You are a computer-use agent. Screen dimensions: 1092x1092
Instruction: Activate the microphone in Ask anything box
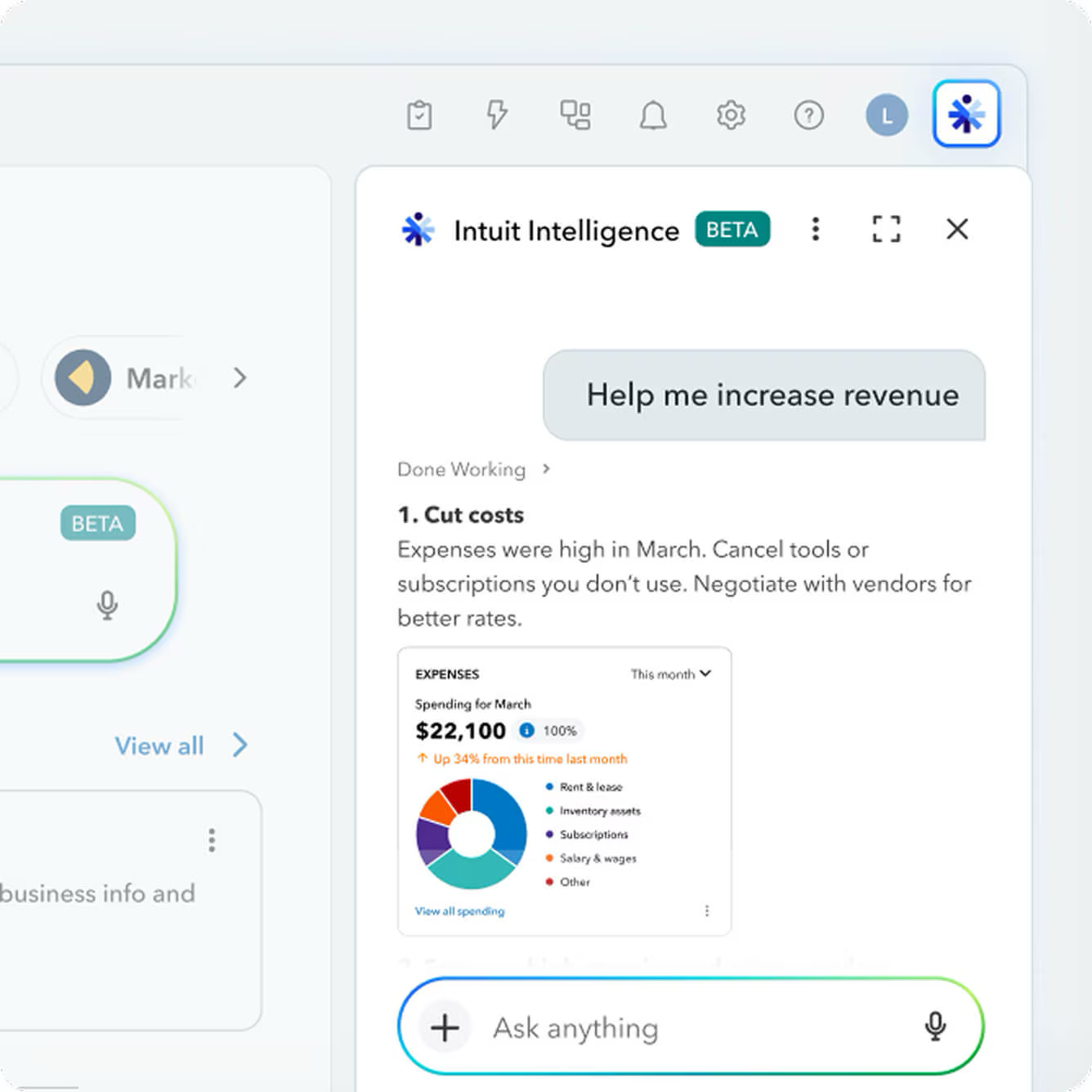click(x=935, y=1026)
